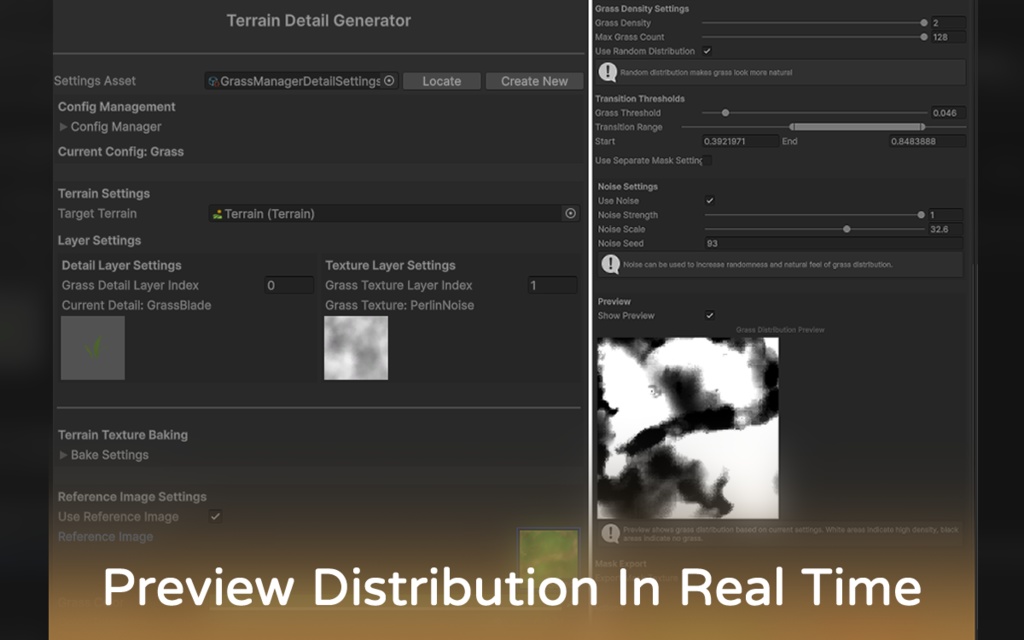Adjust the Noise Strength slider
Screen dimensions: 1024x640
tap(814, 215)
